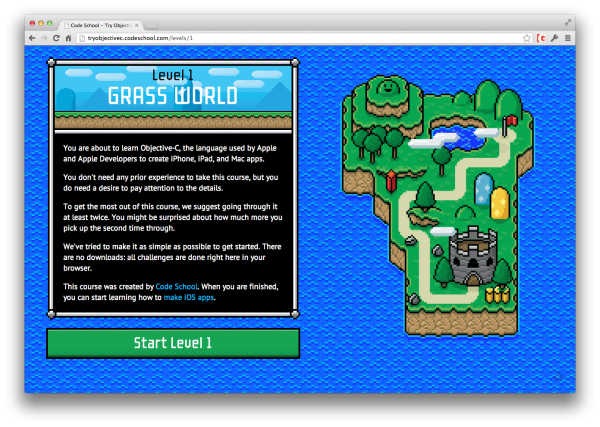Click the gold coins near the castle
Image resolution: width=600 pixels, height=427 pixels.
click(x=497, y=295)
